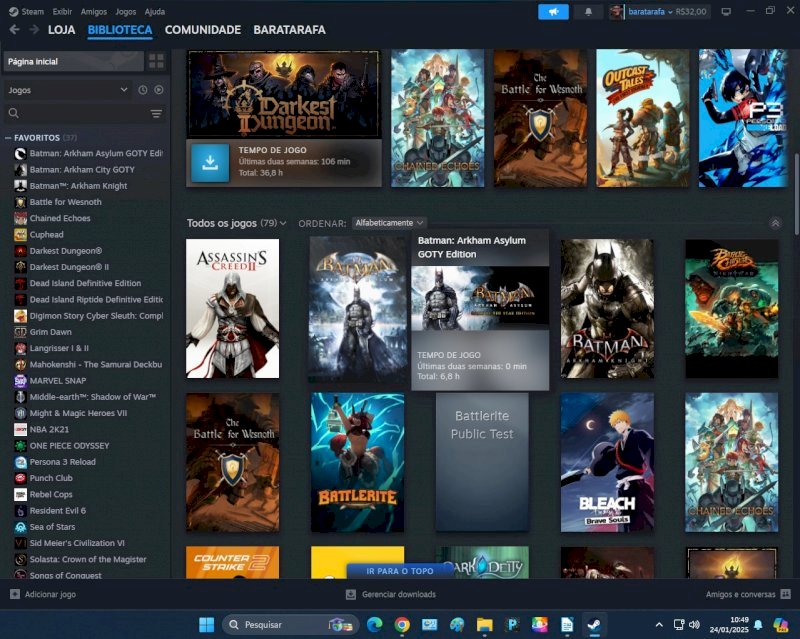
Task: Go to the COMUNIDADE tab
Action: (203, 30)
